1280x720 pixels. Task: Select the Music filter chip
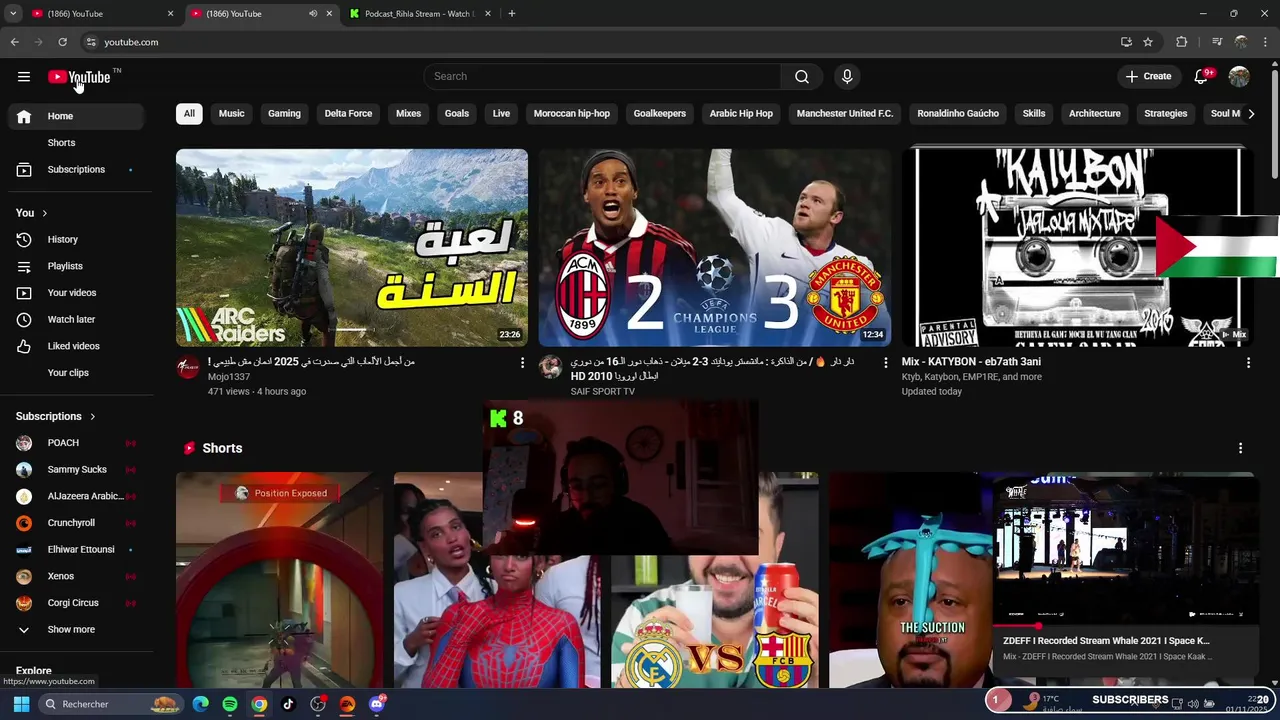[231, 113]
